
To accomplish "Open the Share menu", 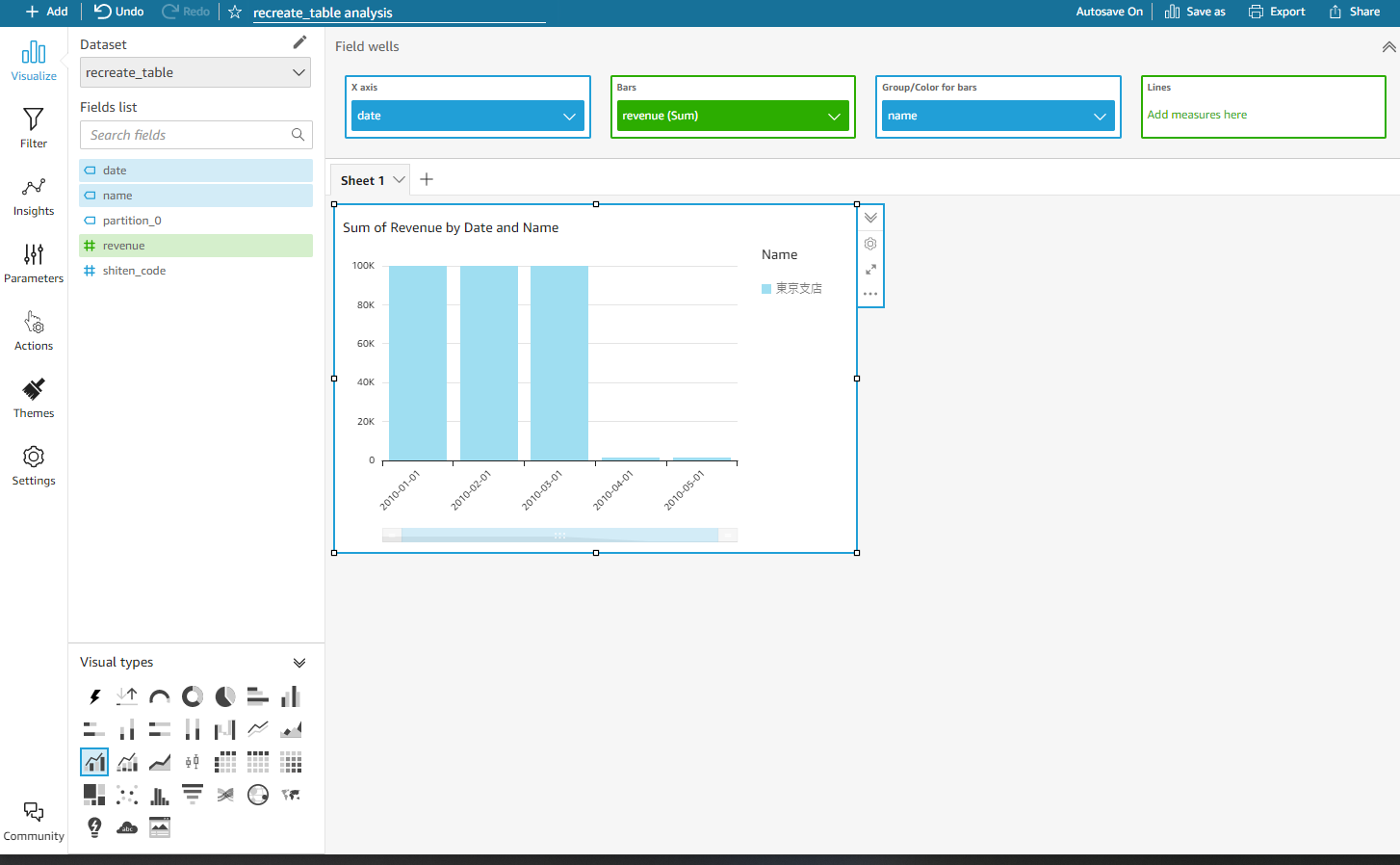I will point(1355,12).
